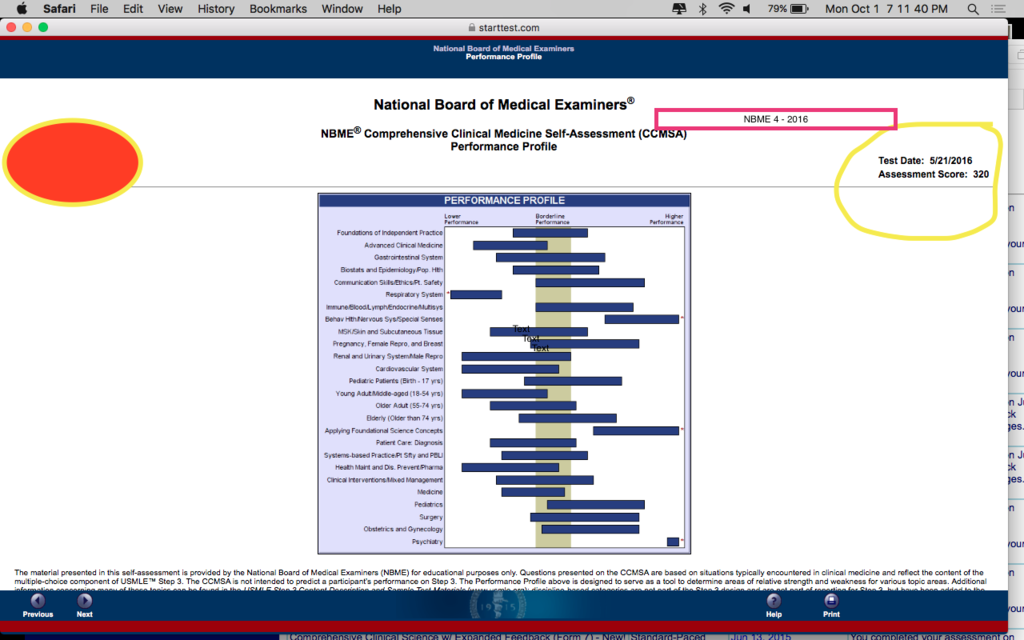Open Spotlight search magnifying glass
Image resolution: width=1024 pixels, height=640 pixels.
pos(973,9)
